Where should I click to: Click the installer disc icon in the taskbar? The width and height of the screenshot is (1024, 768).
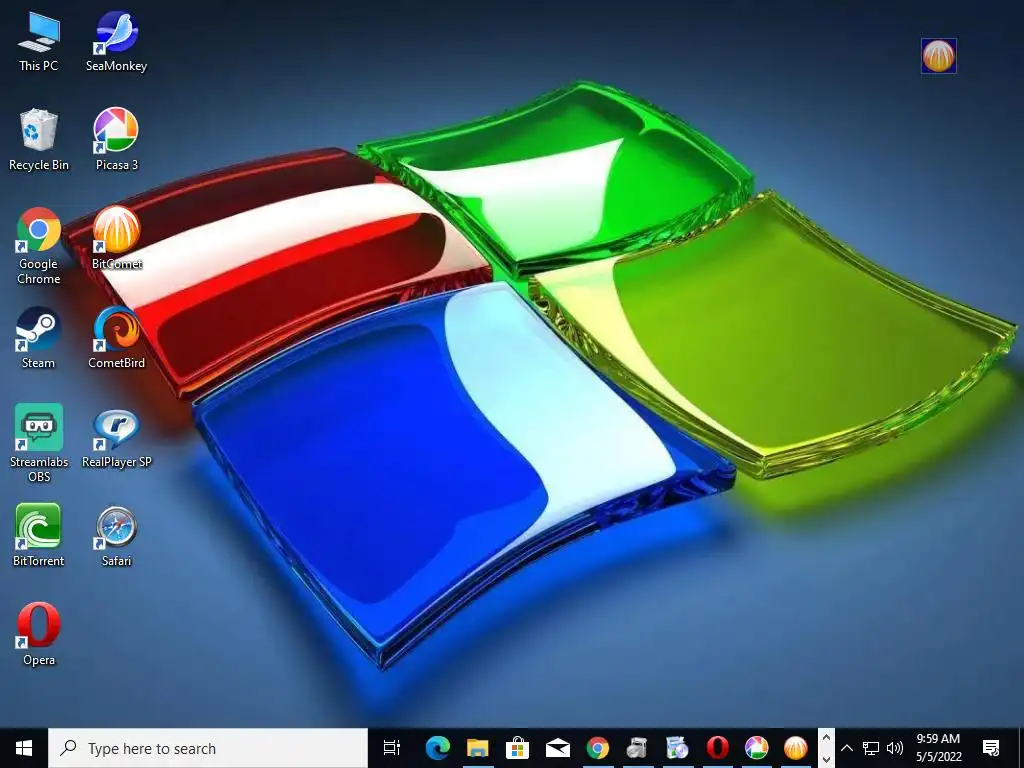677,748
